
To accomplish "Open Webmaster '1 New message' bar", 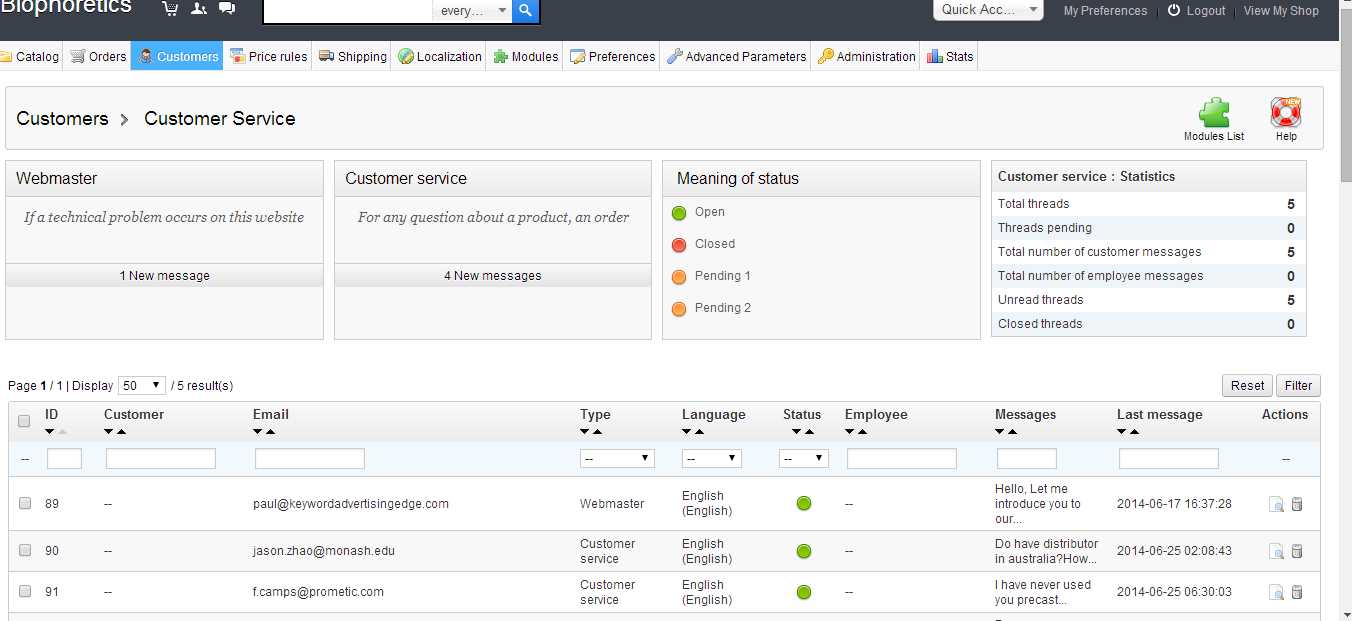I will click(164, 276).
